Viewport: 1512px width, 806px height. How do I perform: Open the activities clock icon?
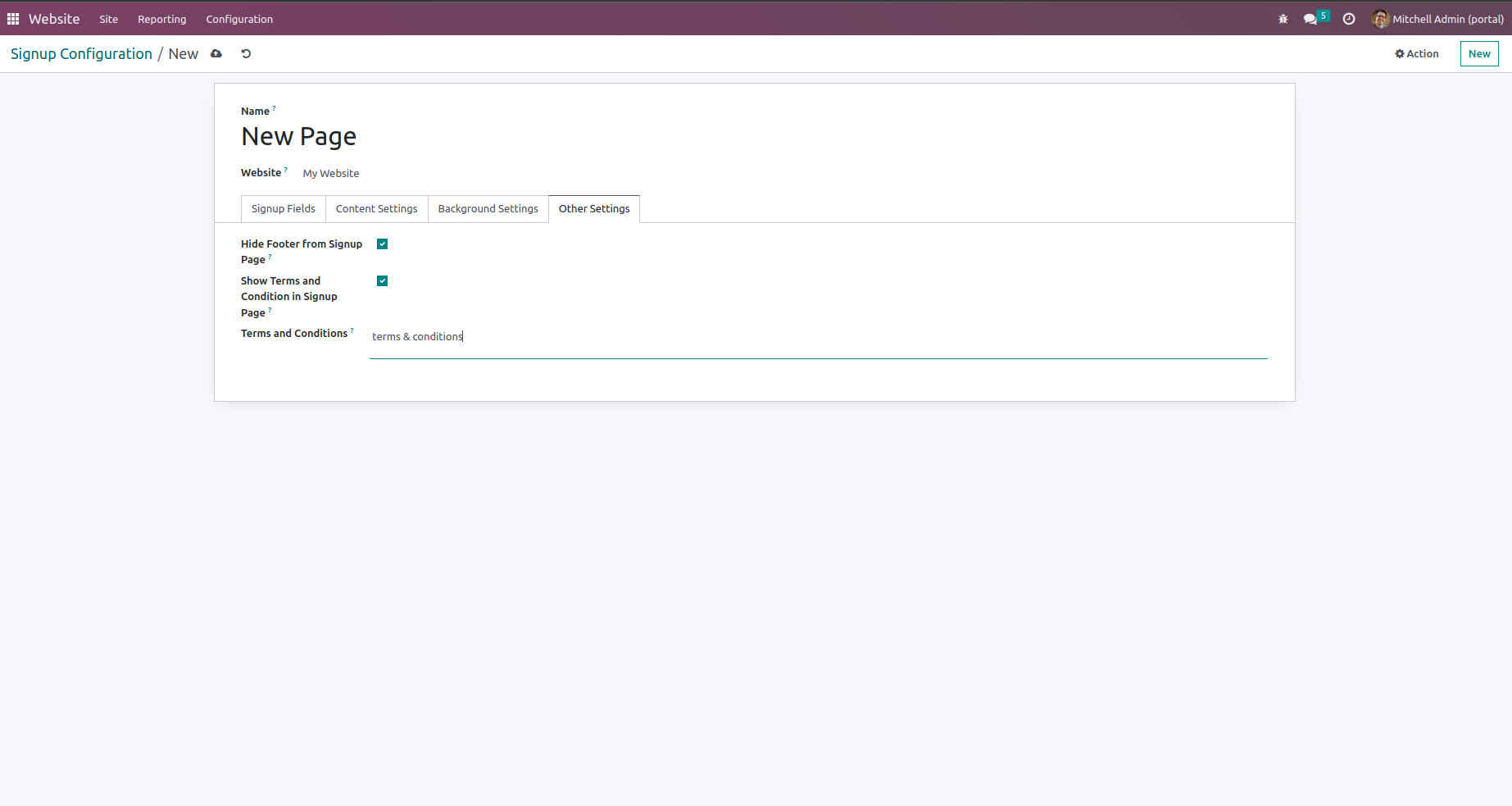coord(1349,19)
